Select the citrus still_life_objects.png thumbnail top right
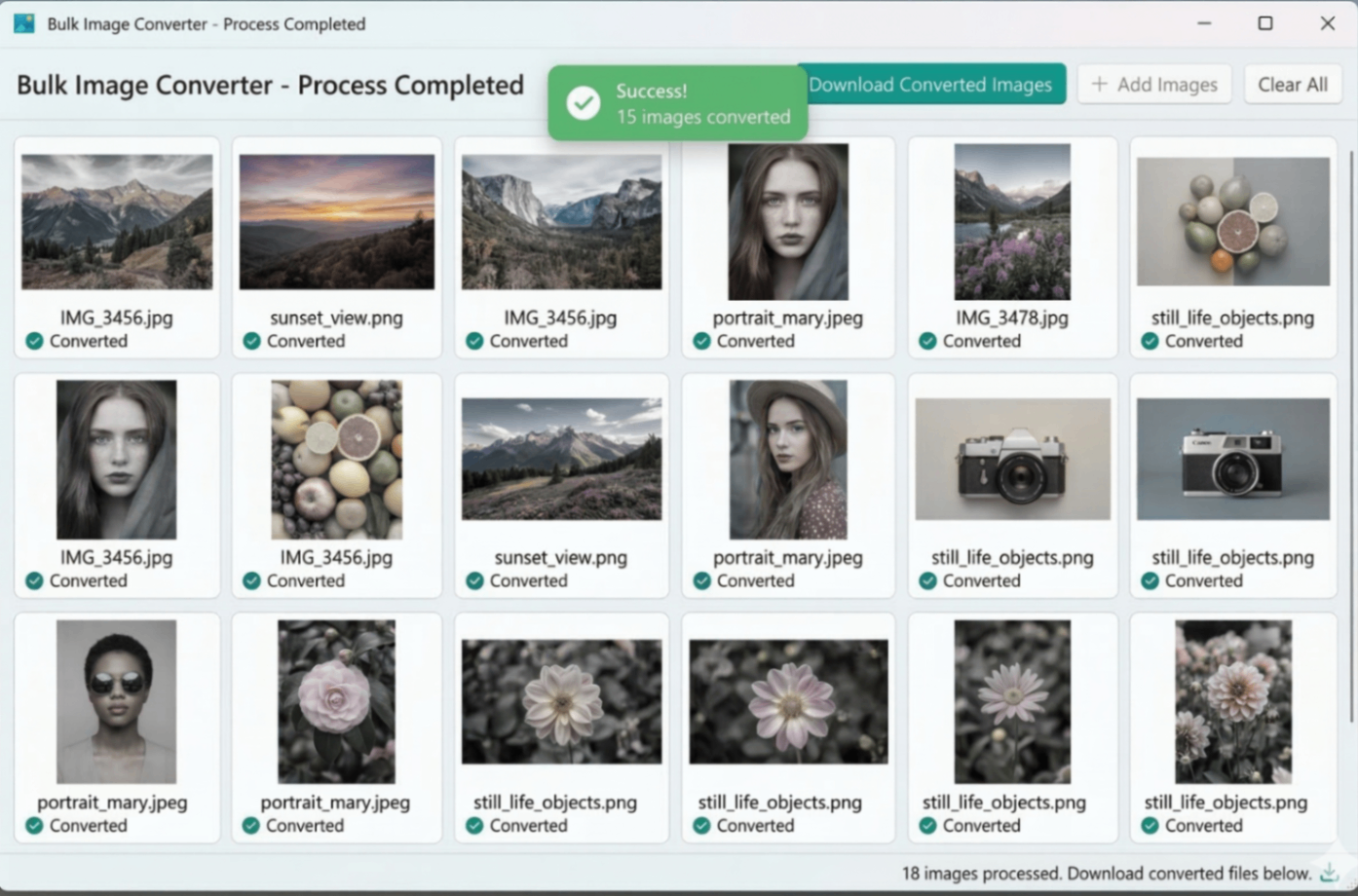 pos(1232,220)
